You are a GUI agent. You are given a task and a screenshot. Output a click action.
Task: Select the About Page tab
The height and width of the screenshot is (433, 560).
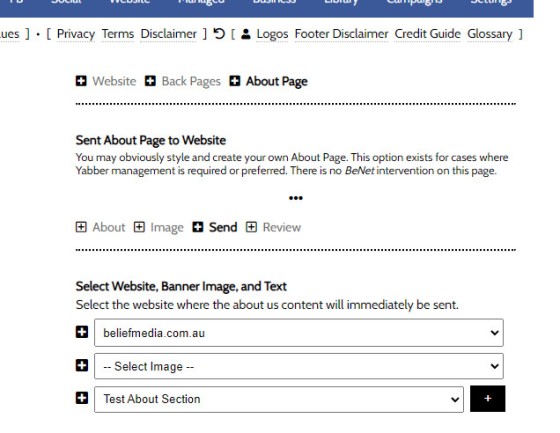(277, 81)
